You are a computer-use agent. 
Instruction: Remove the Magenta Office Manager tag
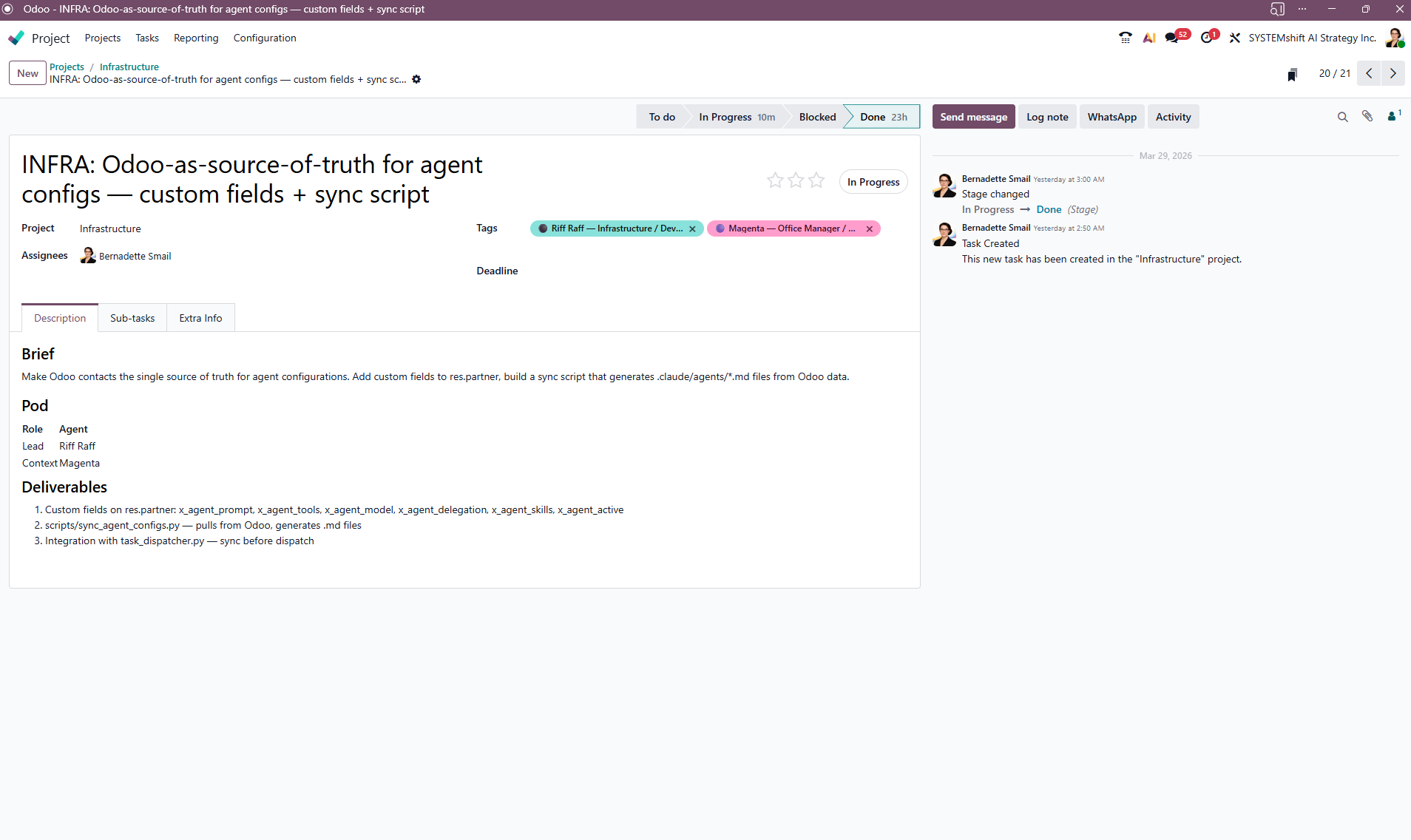[x=870, y=229]
